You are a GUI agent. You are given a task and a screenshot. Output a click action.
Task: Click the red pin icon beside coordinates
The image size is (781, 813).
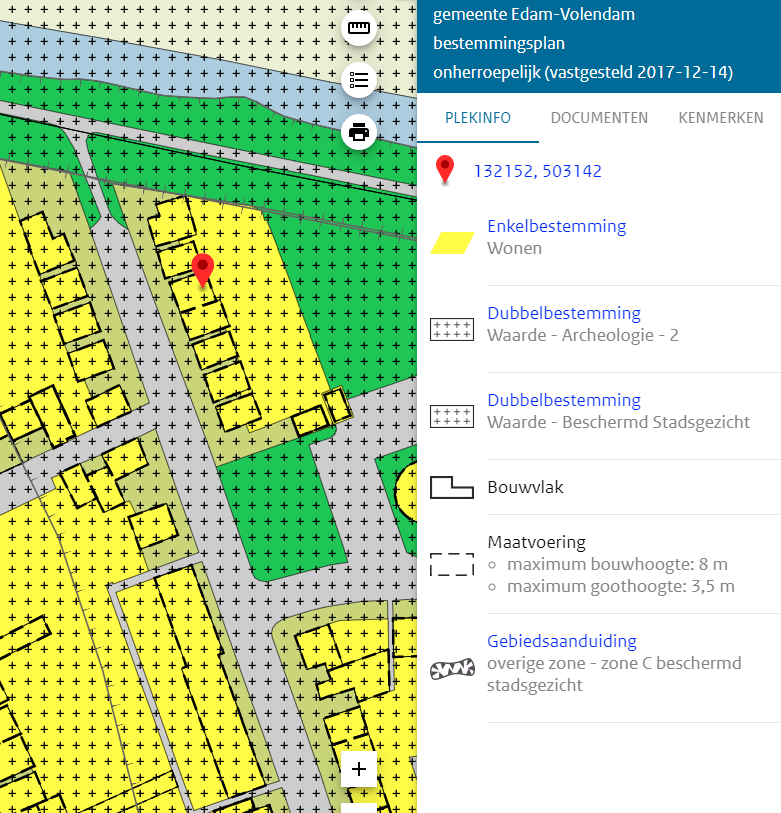tap(445, 169)
